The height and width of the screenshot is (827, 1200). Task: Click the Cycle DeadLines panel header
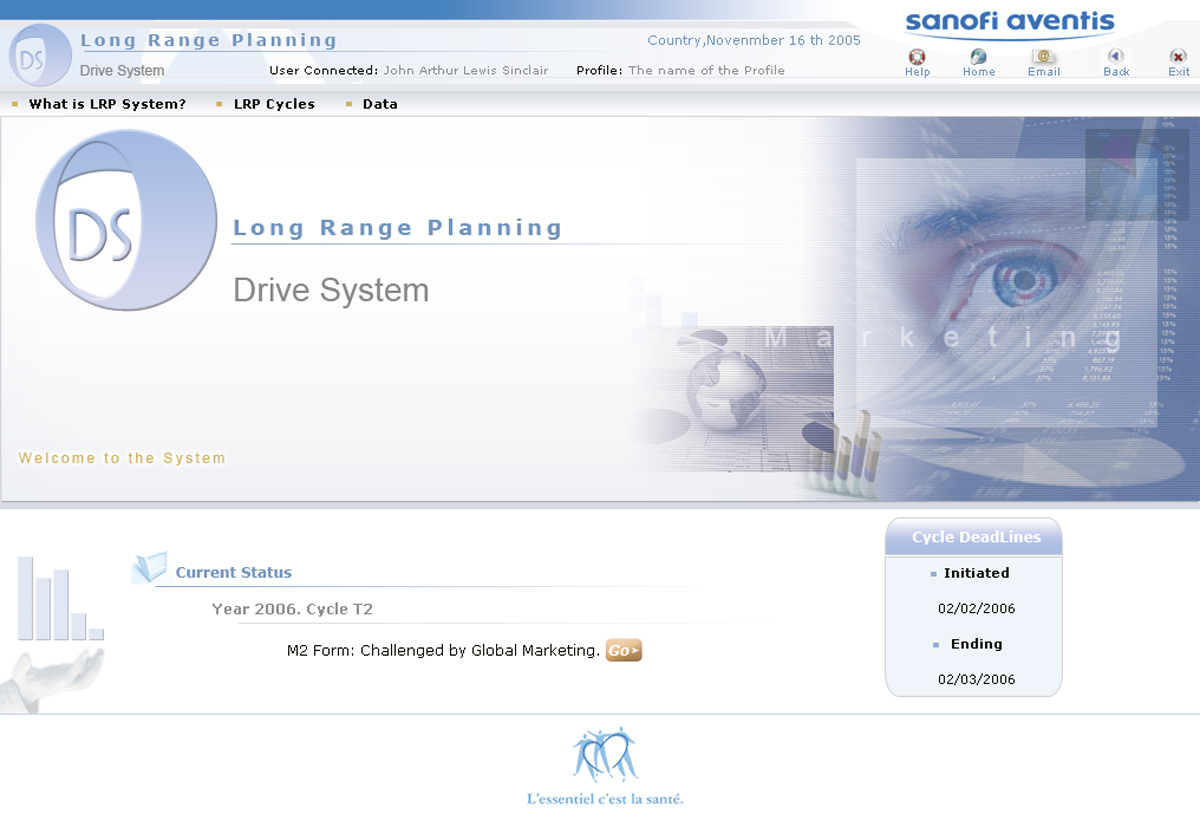tap(975, 537)
